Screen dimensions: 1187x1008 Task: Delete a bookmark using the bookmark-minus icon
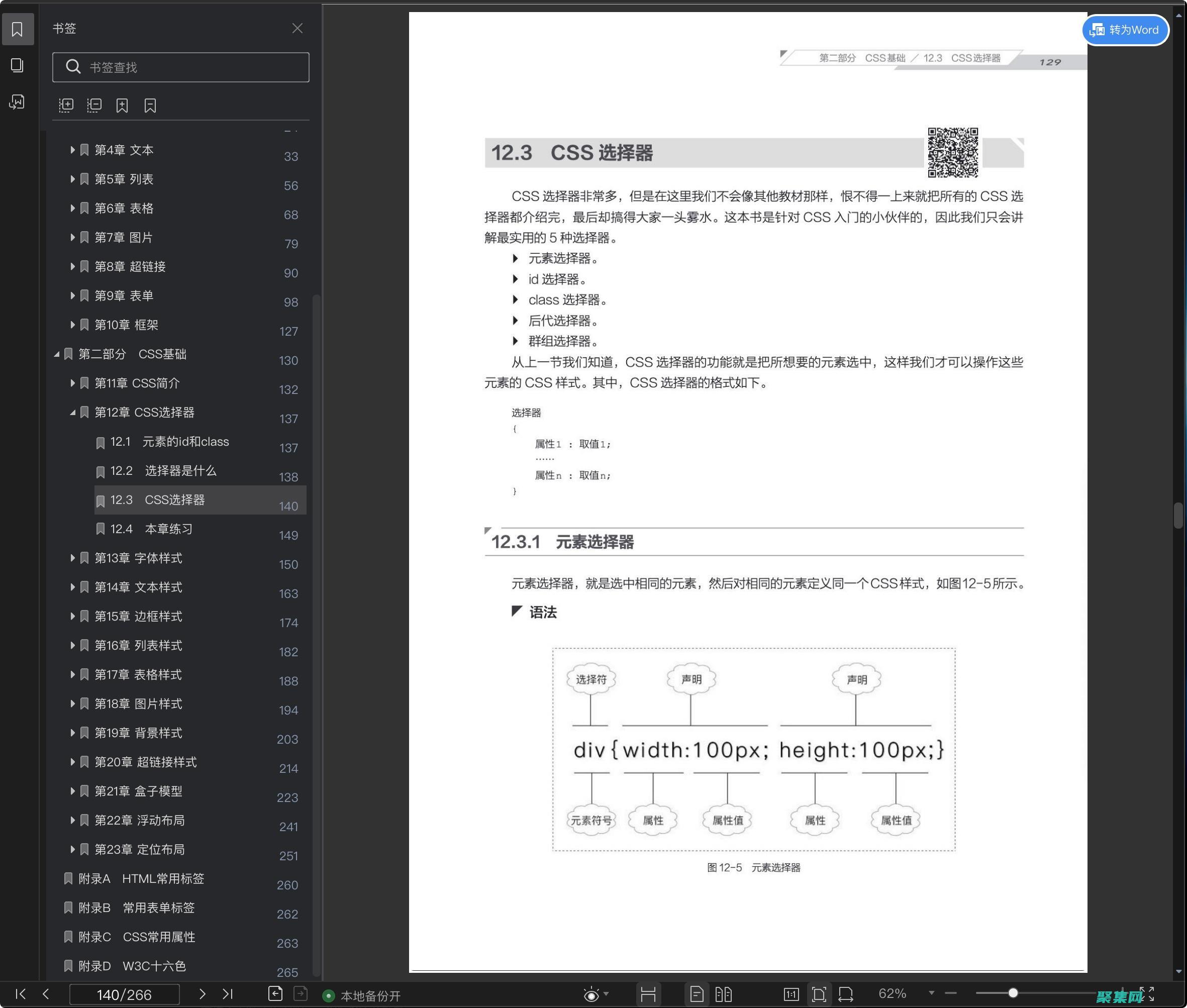[150, 105]
